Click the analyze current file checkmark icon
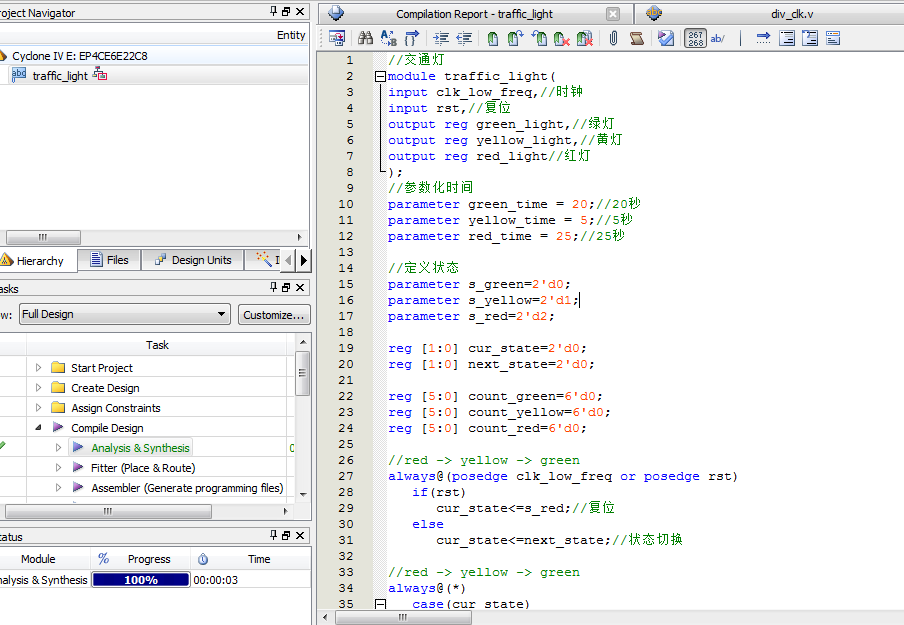Image resolution: width=904 pixels, height=625 pixels. (666, 38)
